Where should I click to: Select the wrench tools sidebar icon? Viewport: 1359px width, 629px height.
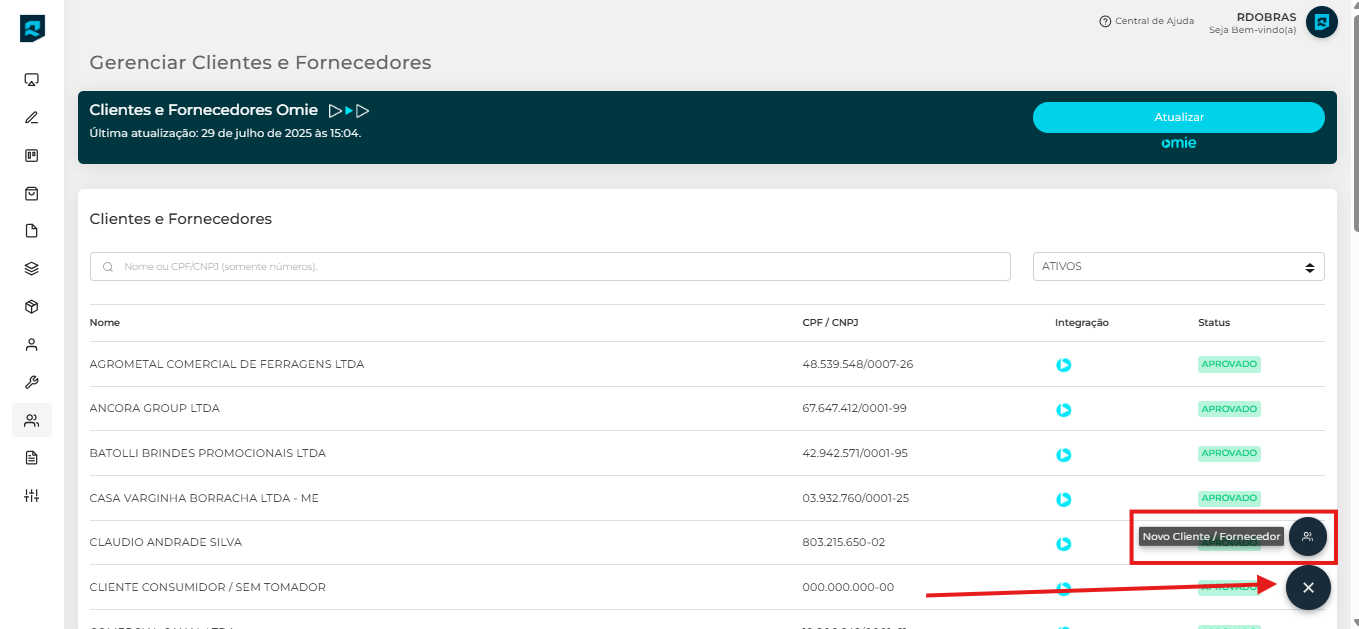31,382
